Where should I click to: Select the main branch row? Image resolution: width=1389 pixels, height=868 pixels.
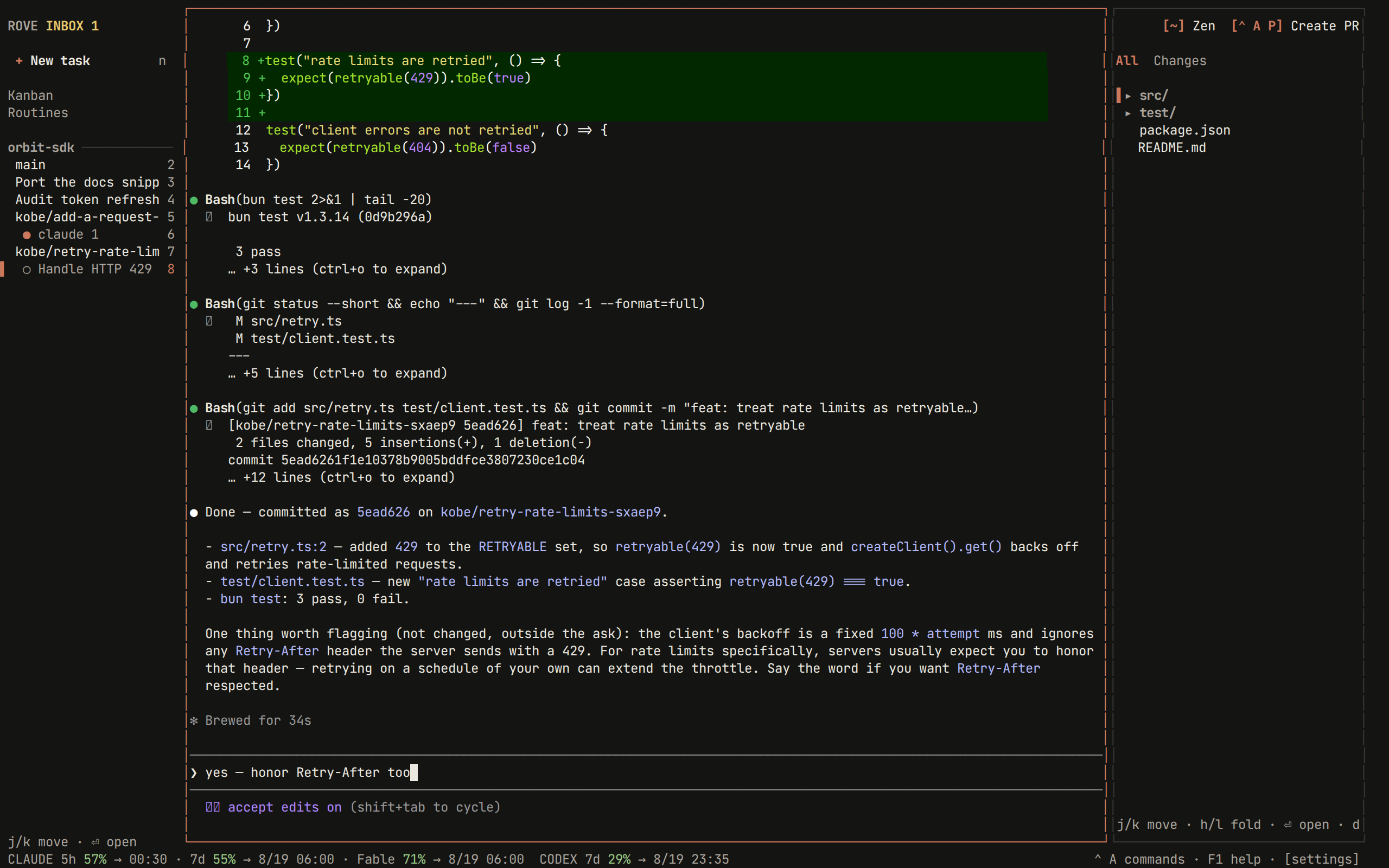[92, 165]
